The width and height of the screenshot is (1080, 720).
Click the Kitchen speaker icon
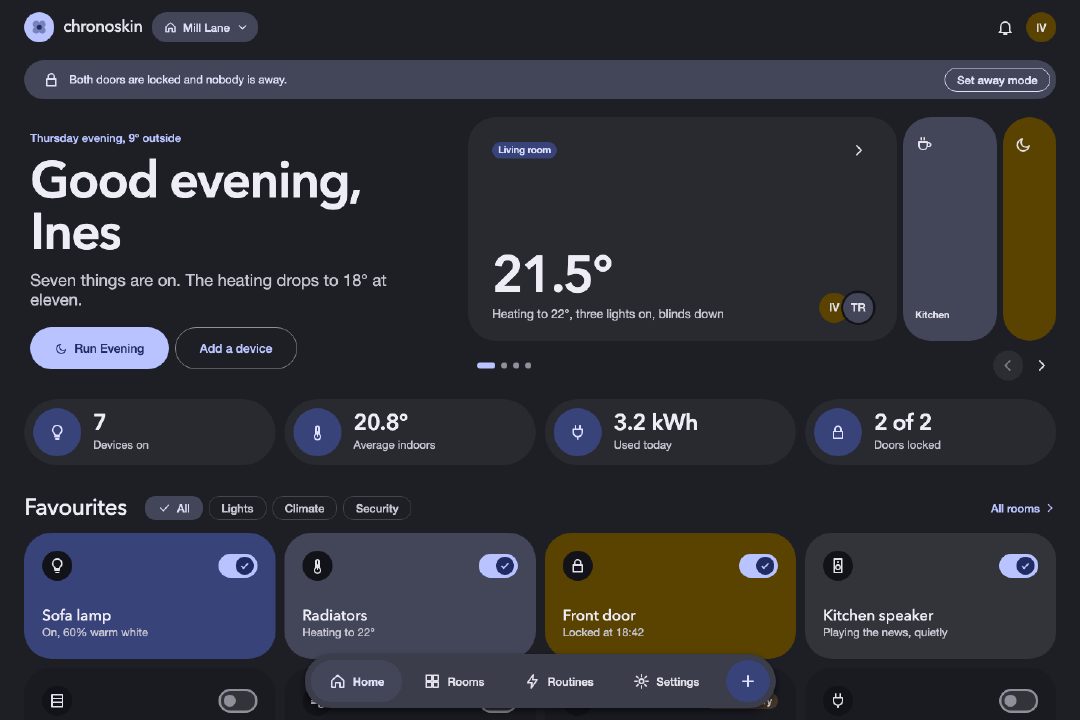[x=838, y=566]
